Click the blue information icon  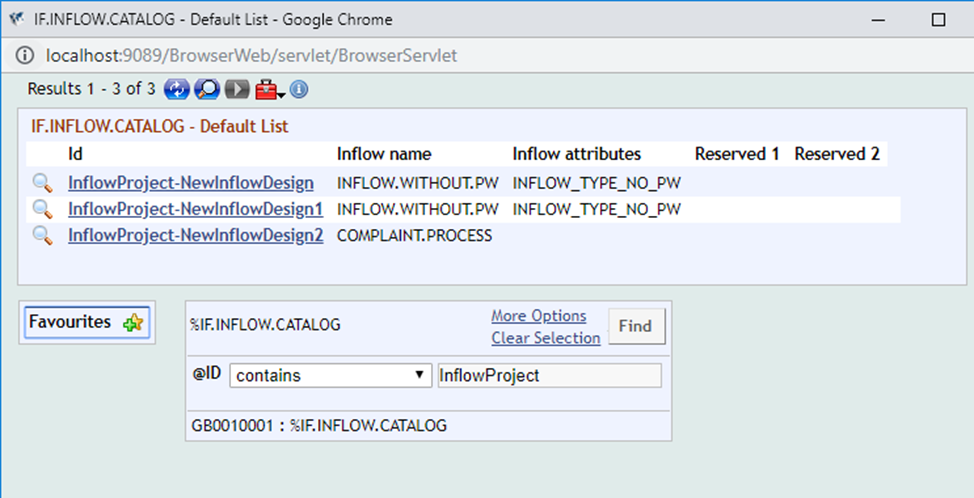click(x=299, y=90)
